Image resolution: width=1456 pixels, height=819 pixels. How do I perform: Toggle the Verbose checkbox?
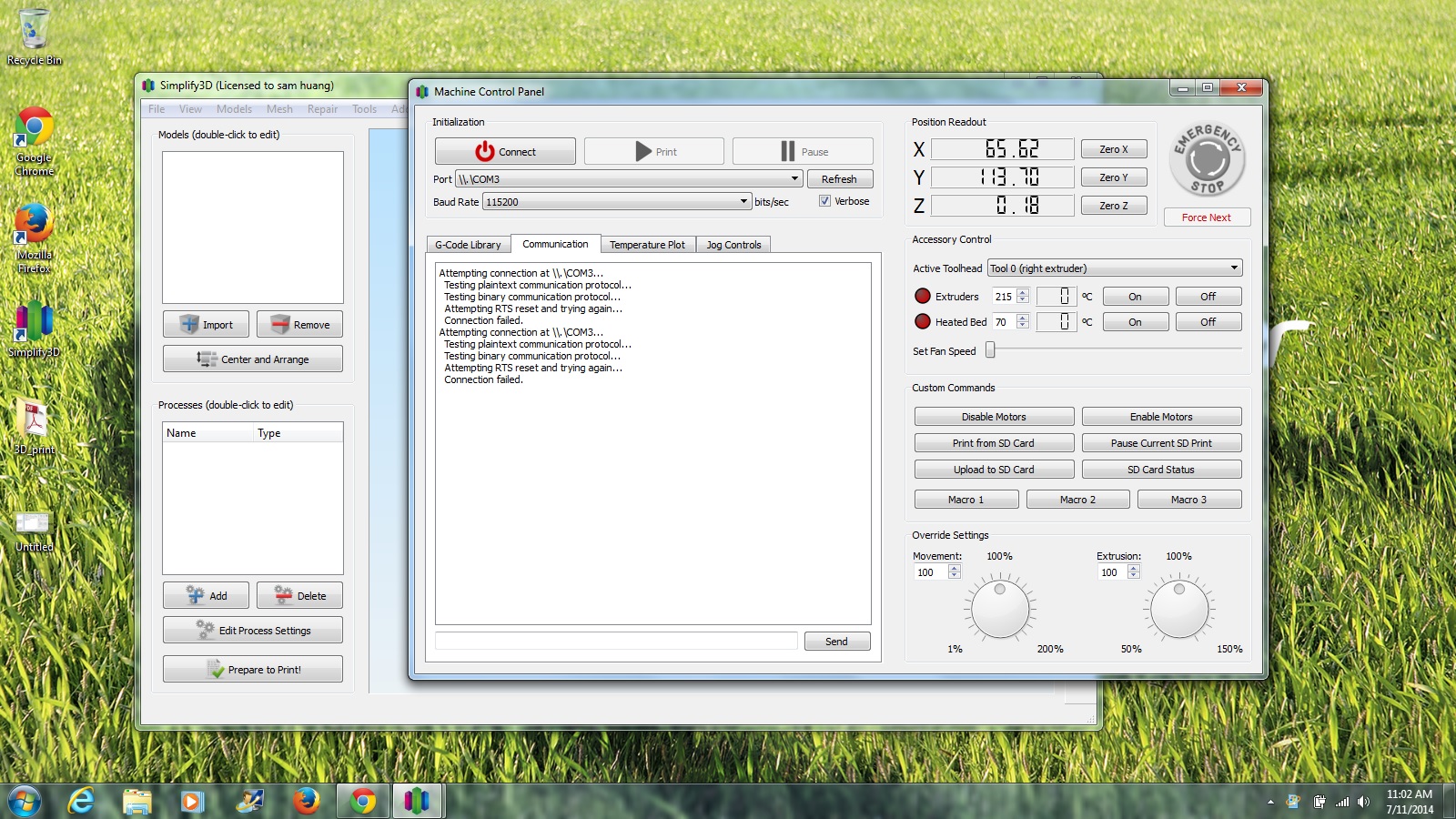pyautogui.click(x=824, y=201)
